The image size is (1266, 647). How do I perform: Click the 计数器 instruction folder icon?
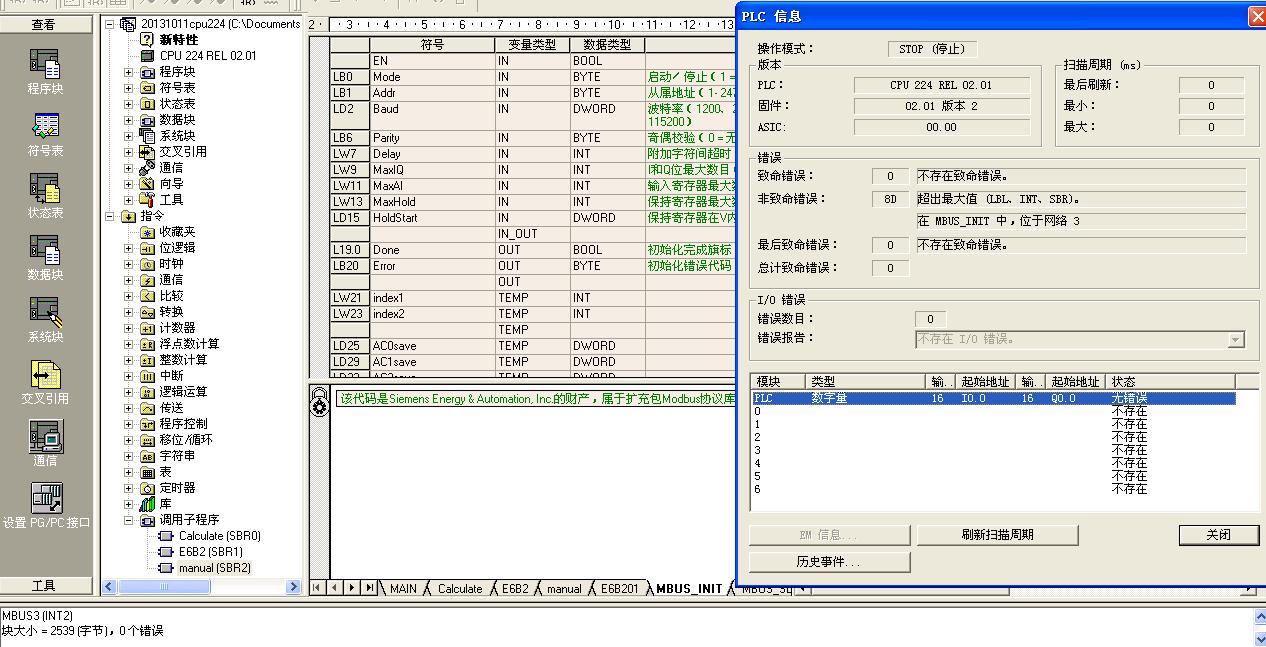(x=147, y=328)
